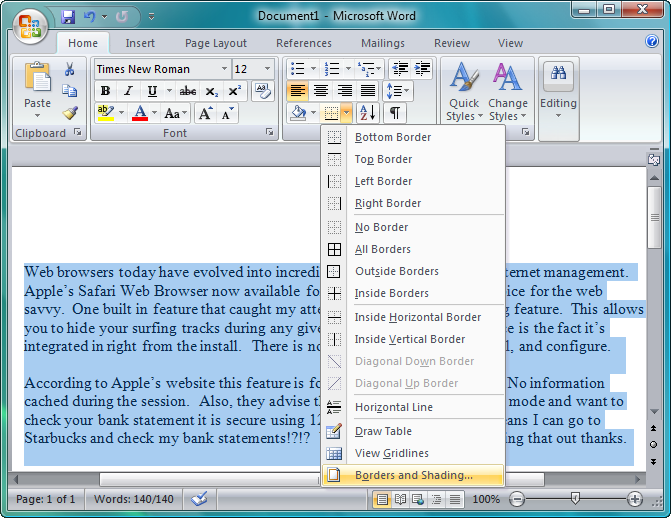671x518 pixels.
Task: Click the zoom slider handle
Action: click(576, 498)
